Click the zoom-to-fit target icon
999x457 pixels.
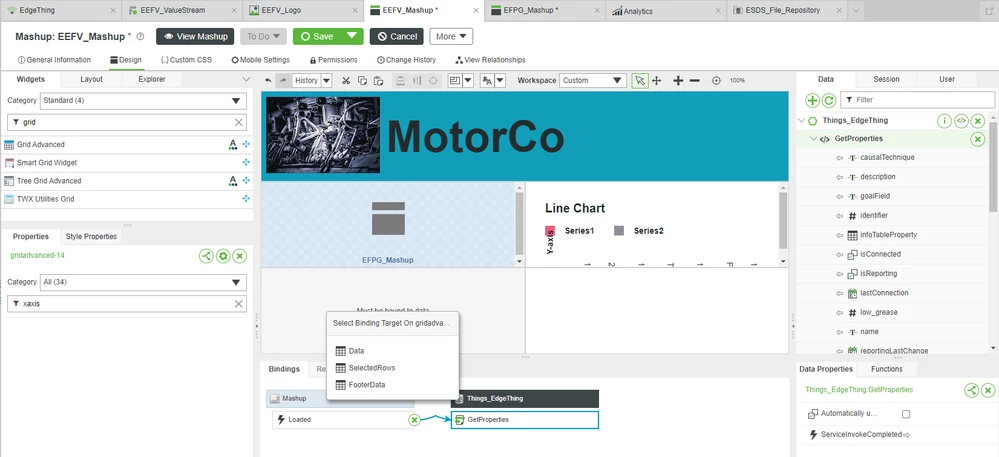tap(716, 80)
